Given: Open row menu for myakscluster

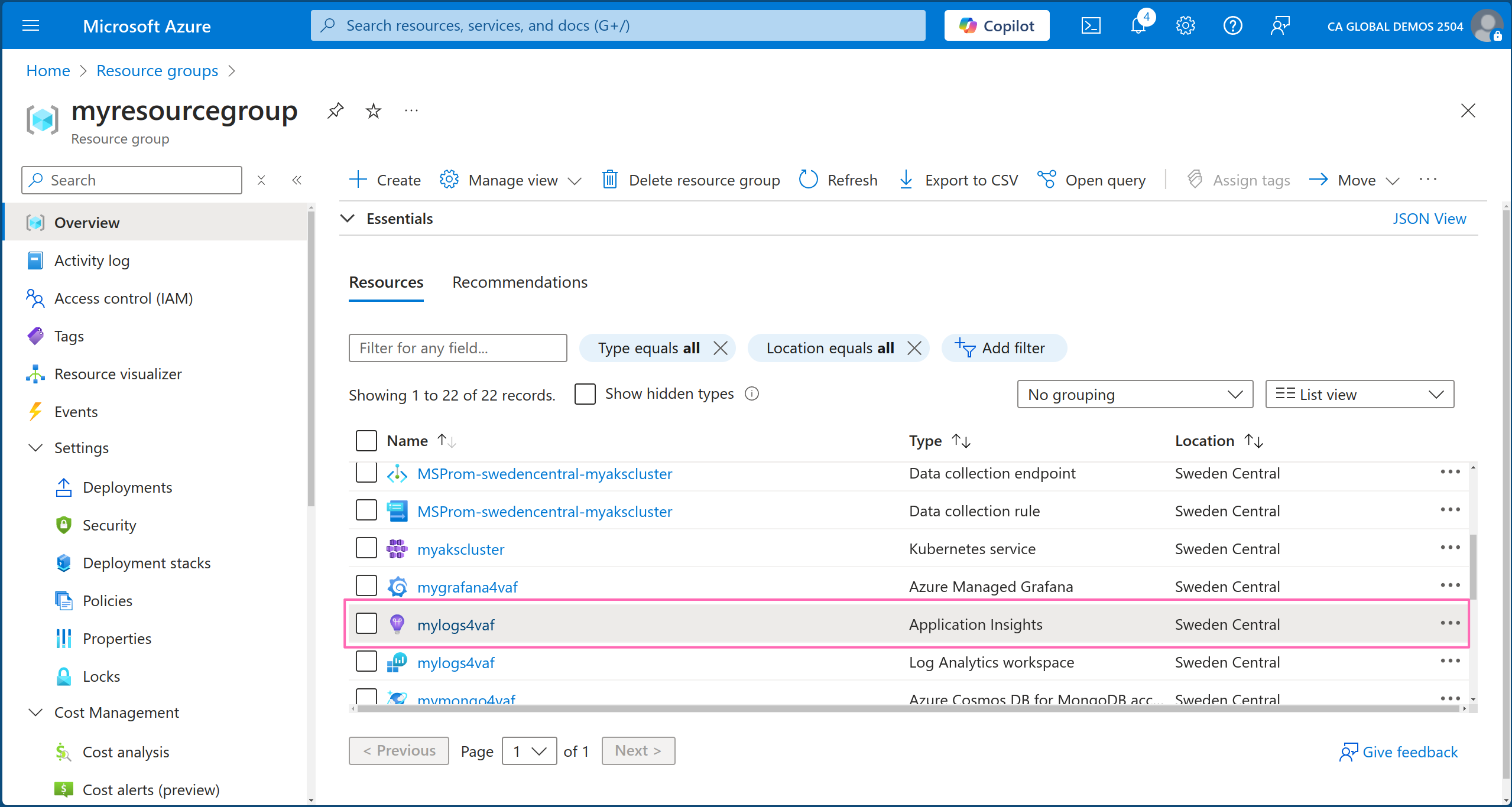Looking at the screenshot, I should pyautogui.click(x=1450, y=548).
